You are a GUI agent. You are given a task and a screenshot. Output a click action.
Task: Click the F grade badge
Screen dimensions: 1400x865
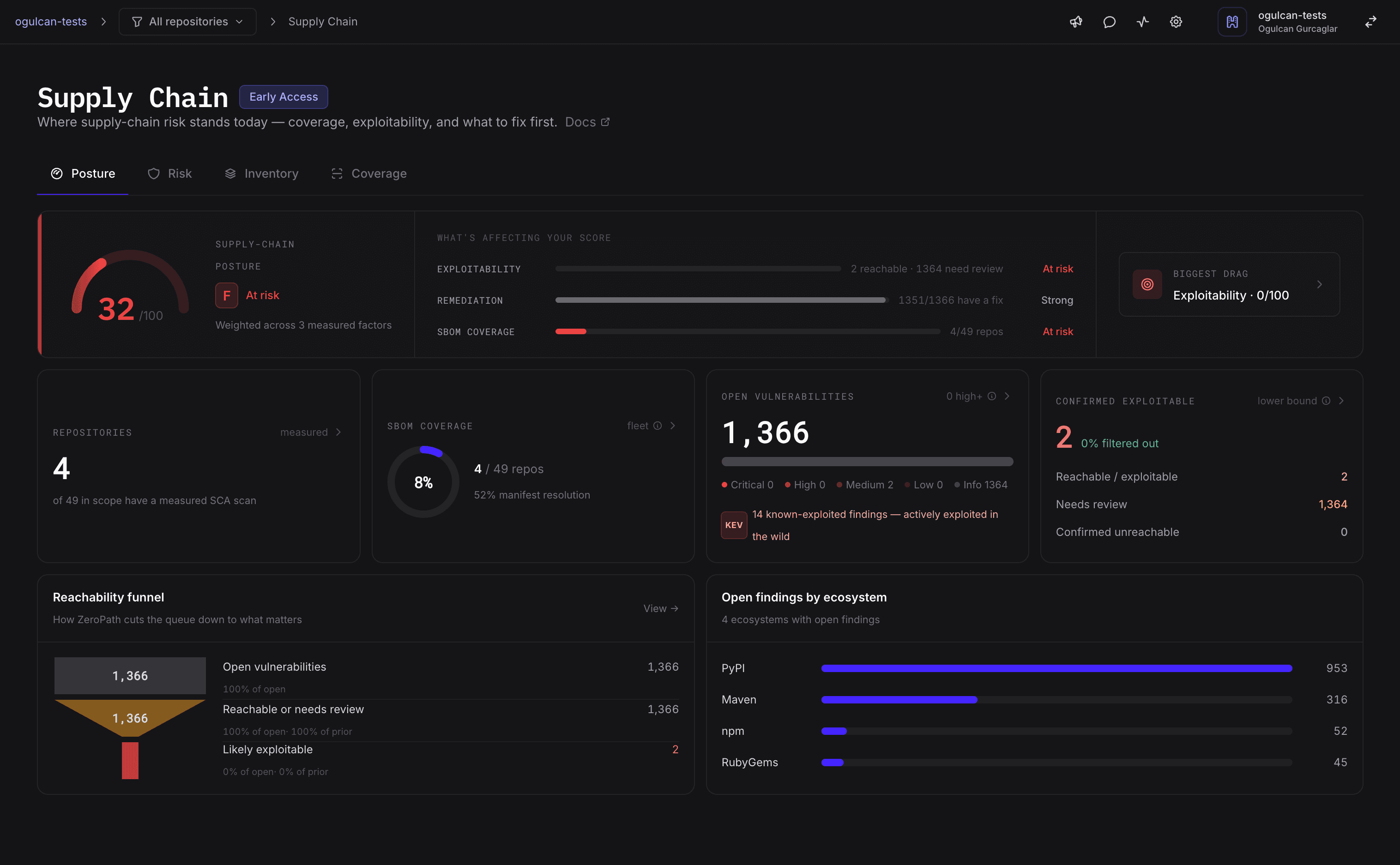click(227, 295)
